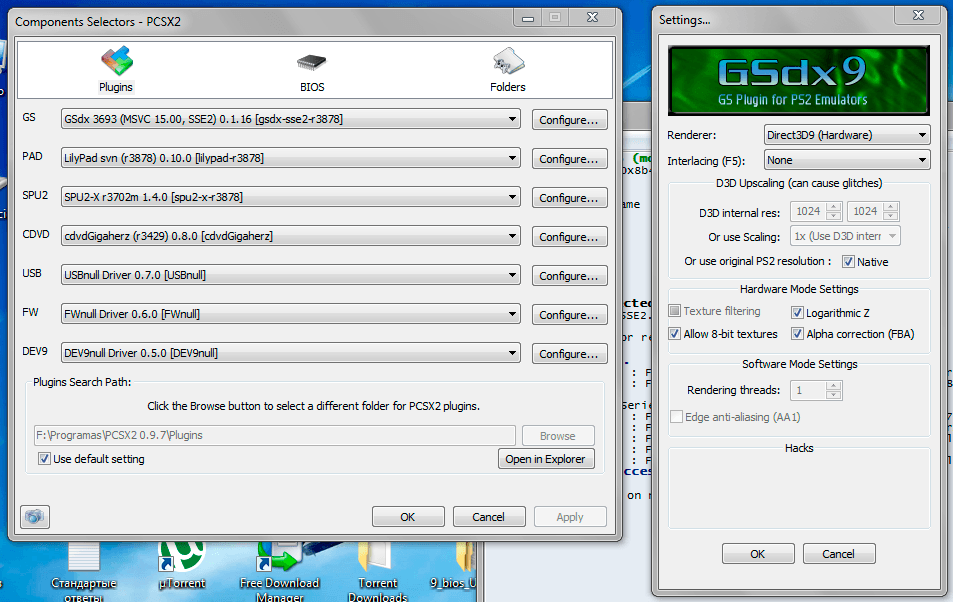Configure the USB plugin

[x=569, y=275]
